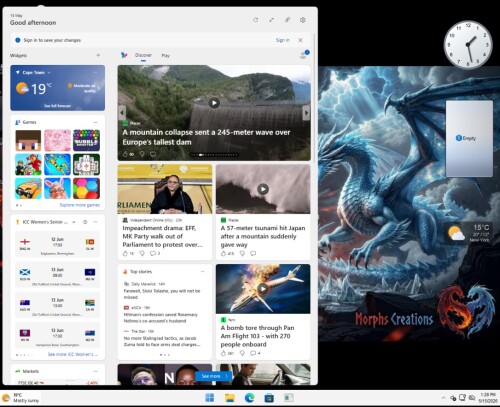
Task: Switch to the Play tab
Action: pyautogui.click(x=166, y=55)
